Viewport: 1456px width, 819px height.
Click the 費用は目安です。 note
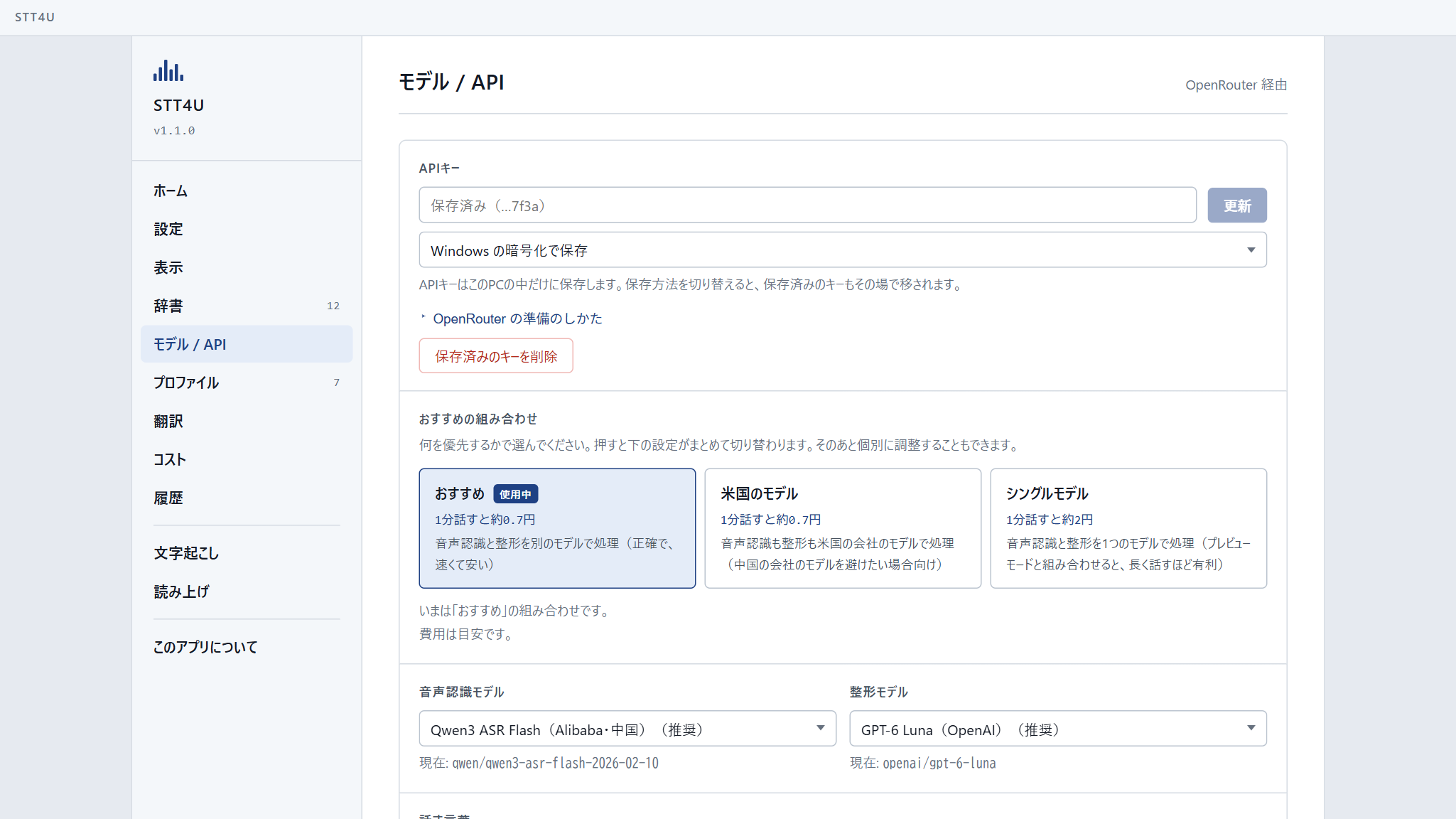coord(467,634)
